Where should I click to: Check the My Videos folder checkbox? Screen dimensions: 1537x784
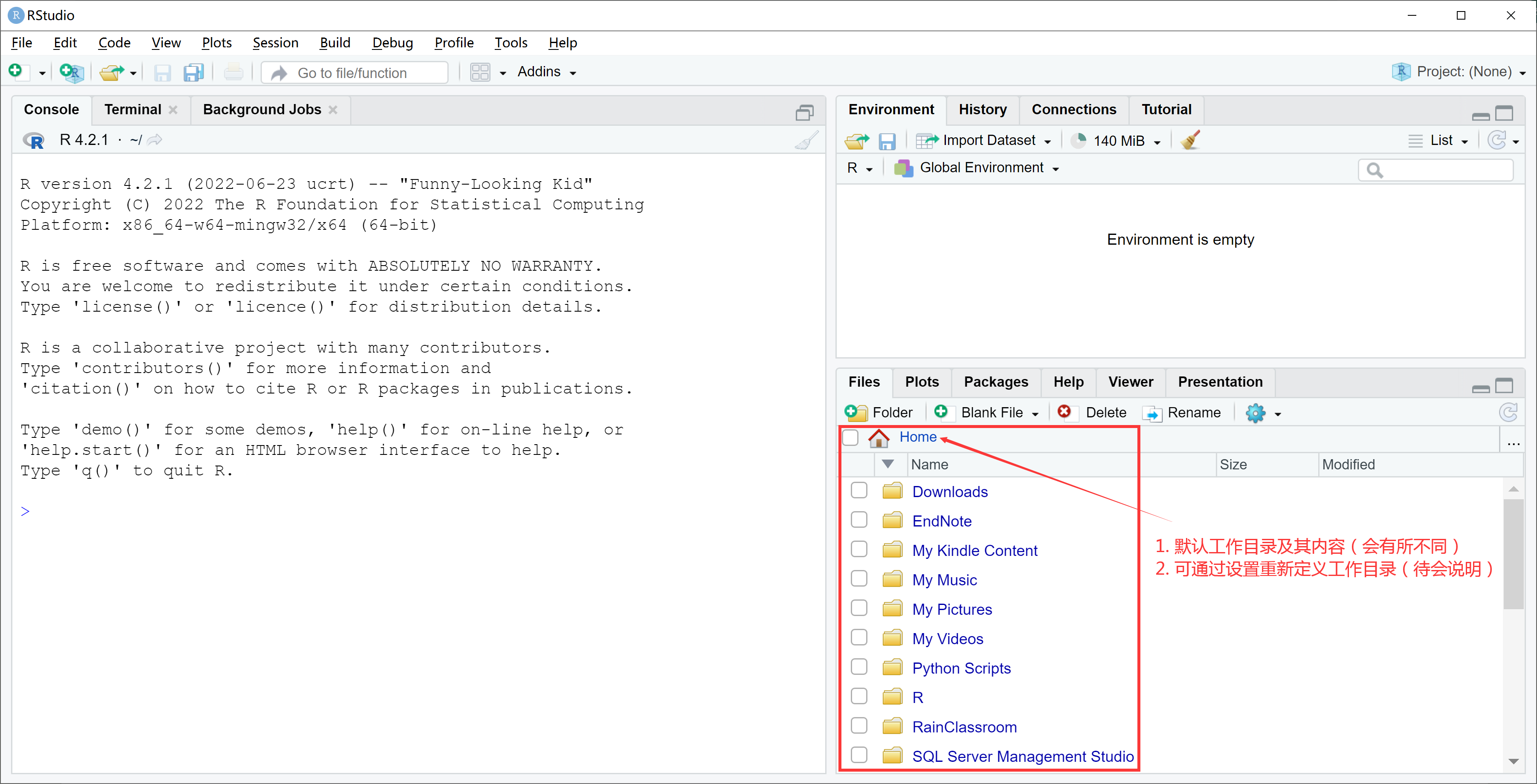tap(858, 637)
